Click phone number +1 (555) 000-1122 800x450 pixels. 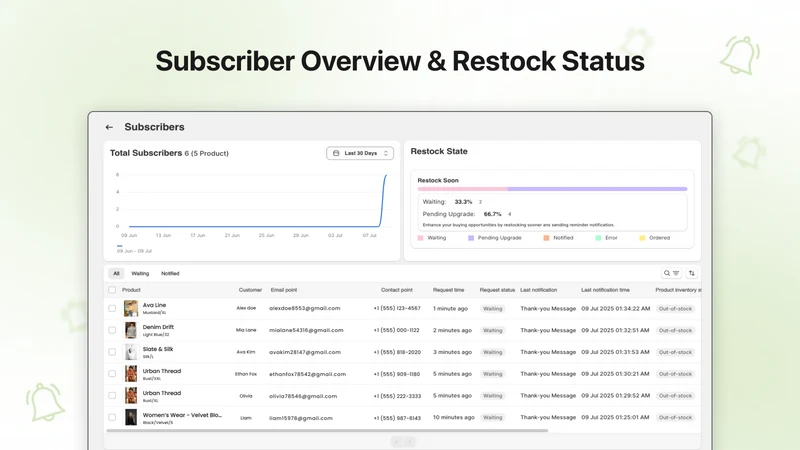(x=396, y=330)
